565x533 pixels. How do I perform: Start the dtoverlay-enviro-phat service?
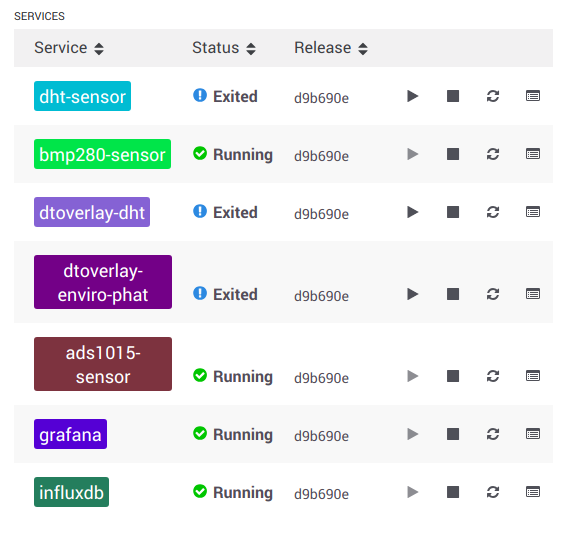tap(413, 294)
